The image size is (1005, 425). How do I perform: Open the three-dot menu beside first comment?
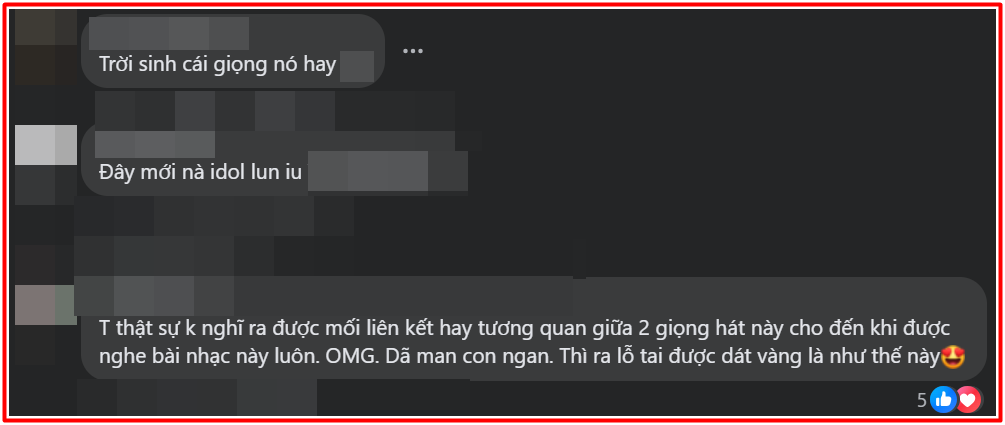coord(412,51)
